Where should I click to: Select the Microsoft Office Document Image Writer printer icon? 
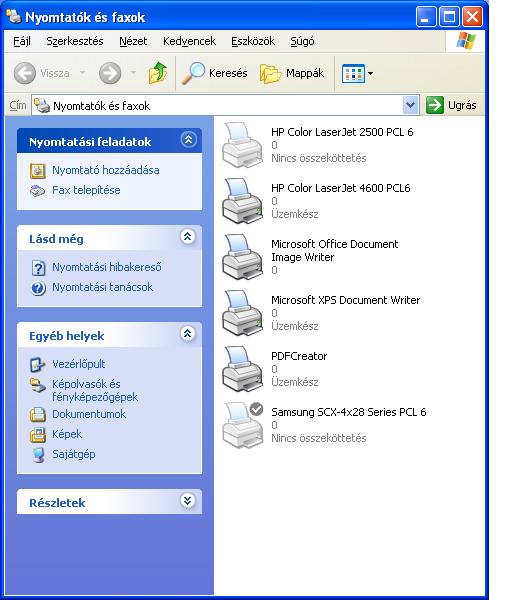pos(243,257)
